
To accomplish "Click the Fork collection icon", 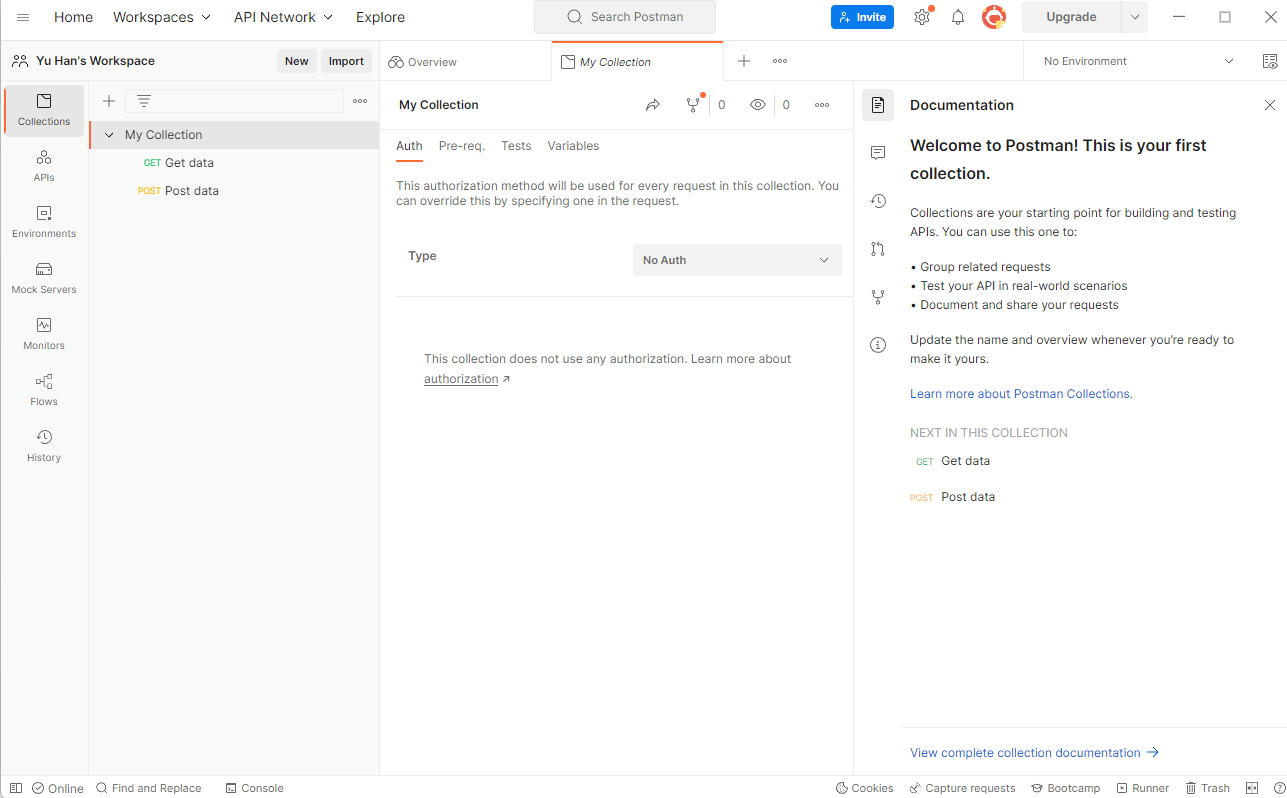I will (693, 105).
